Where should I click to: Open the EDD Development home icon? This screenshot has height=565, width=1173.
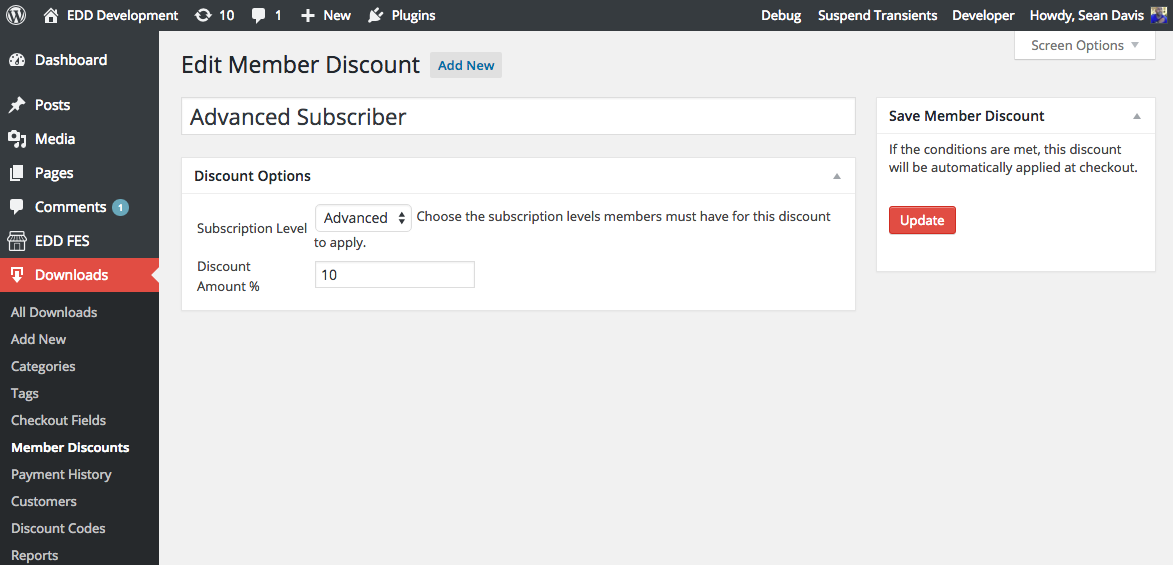[51, 15]
